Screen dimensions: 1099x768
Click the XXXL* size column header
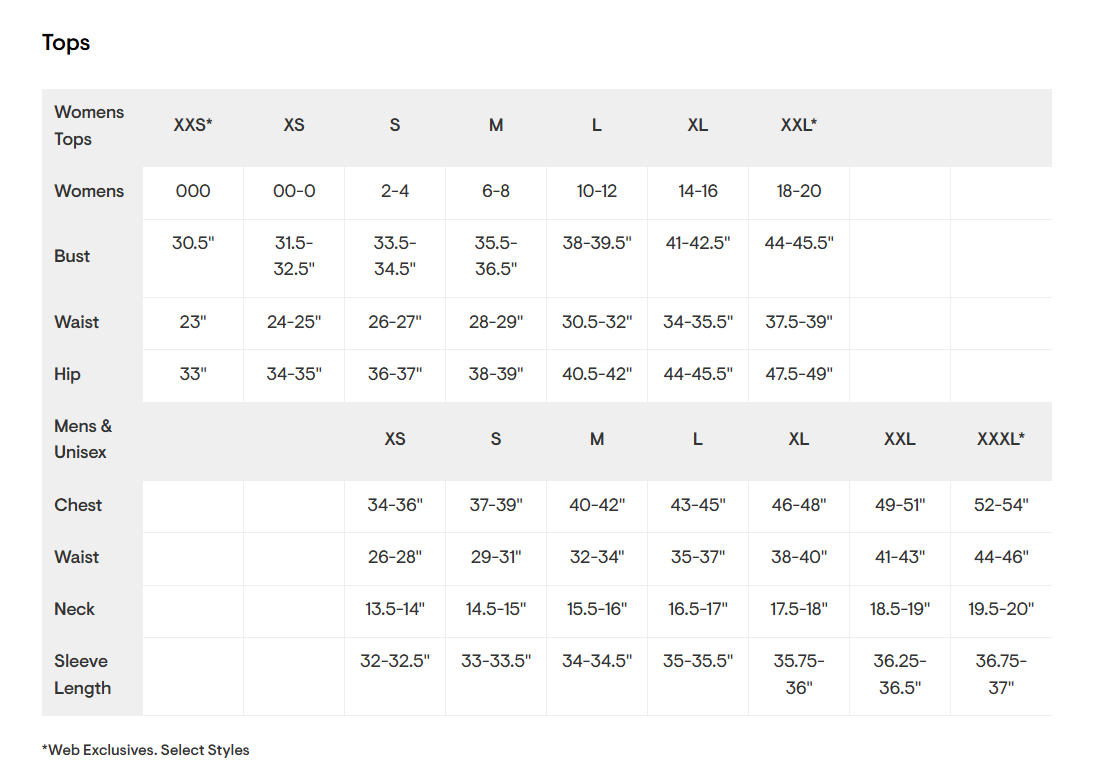tap(1001, 439)
